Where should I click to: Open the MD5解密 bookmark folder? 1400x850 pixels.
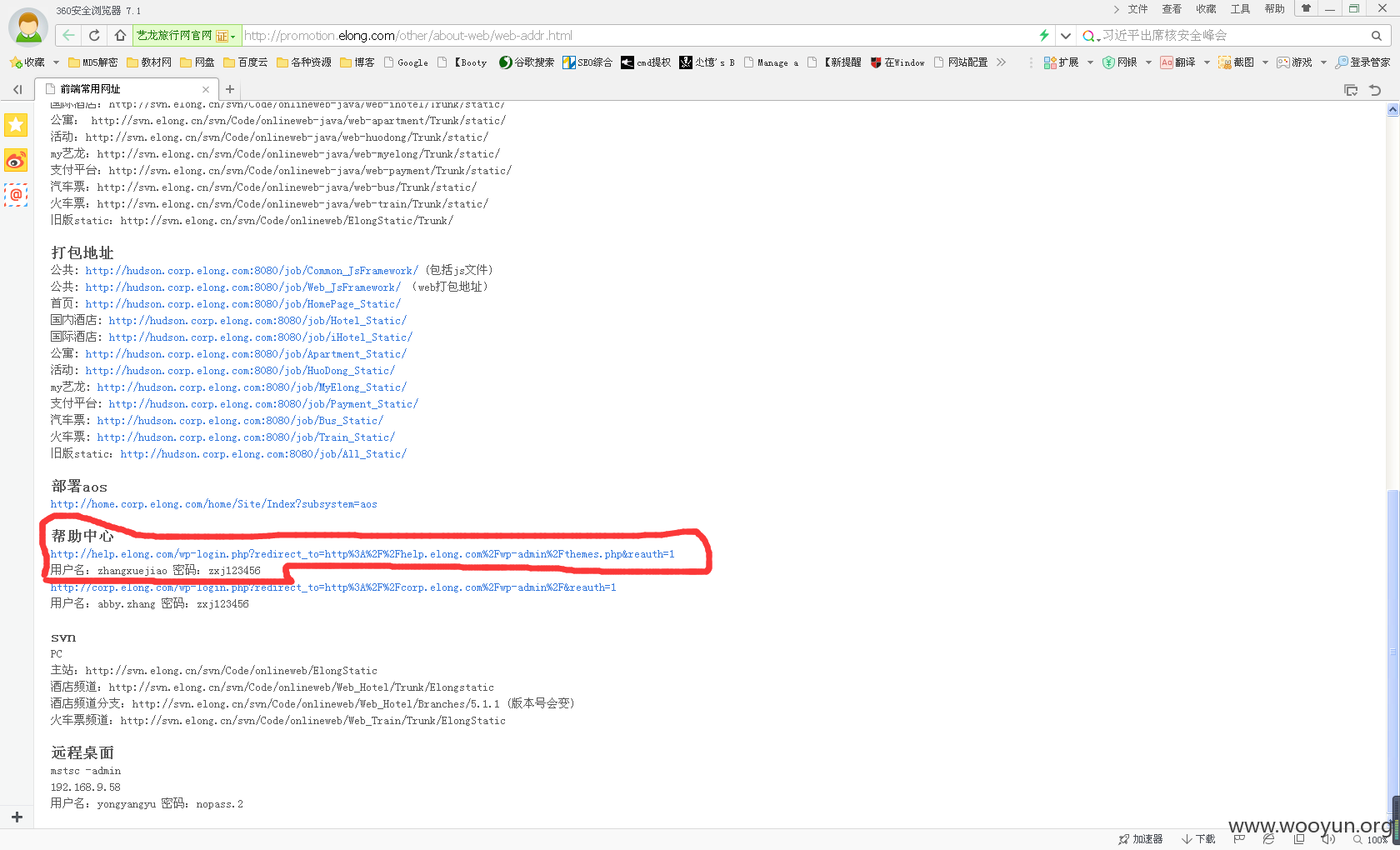[x=93, y=62]
